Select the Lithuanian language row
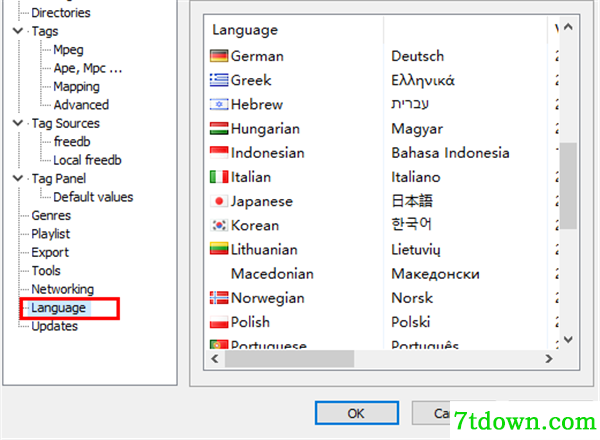 coord(383,249)
